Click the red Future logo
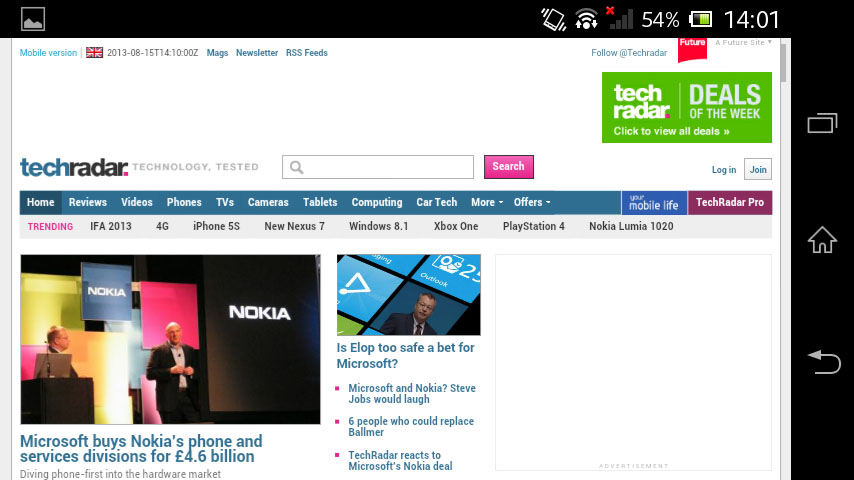Image resolution: width=854 pixels, height=480 pixels. click(x=692, y=49)
